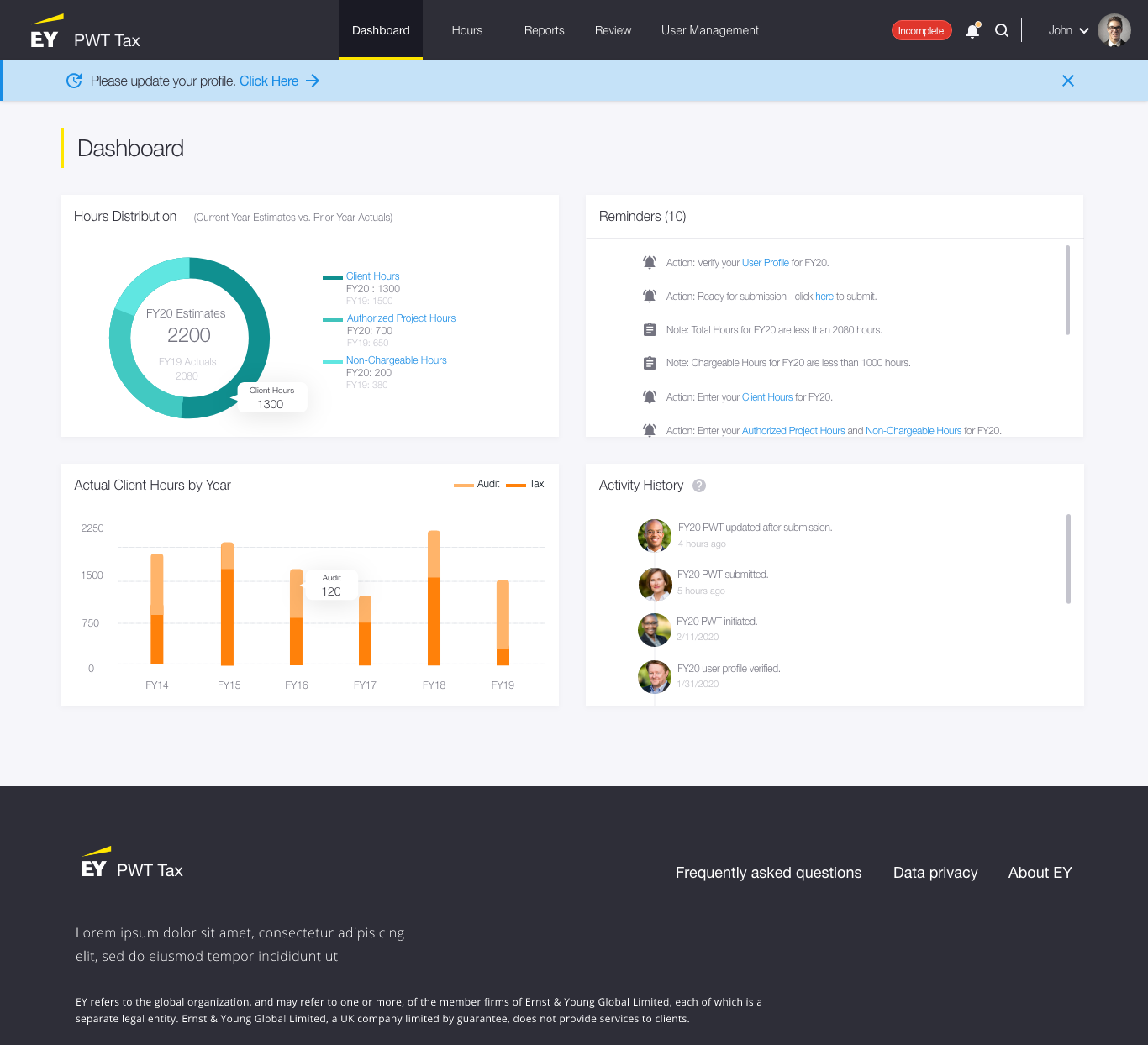Switch to the Reports tab

click(x=544, y=30)
